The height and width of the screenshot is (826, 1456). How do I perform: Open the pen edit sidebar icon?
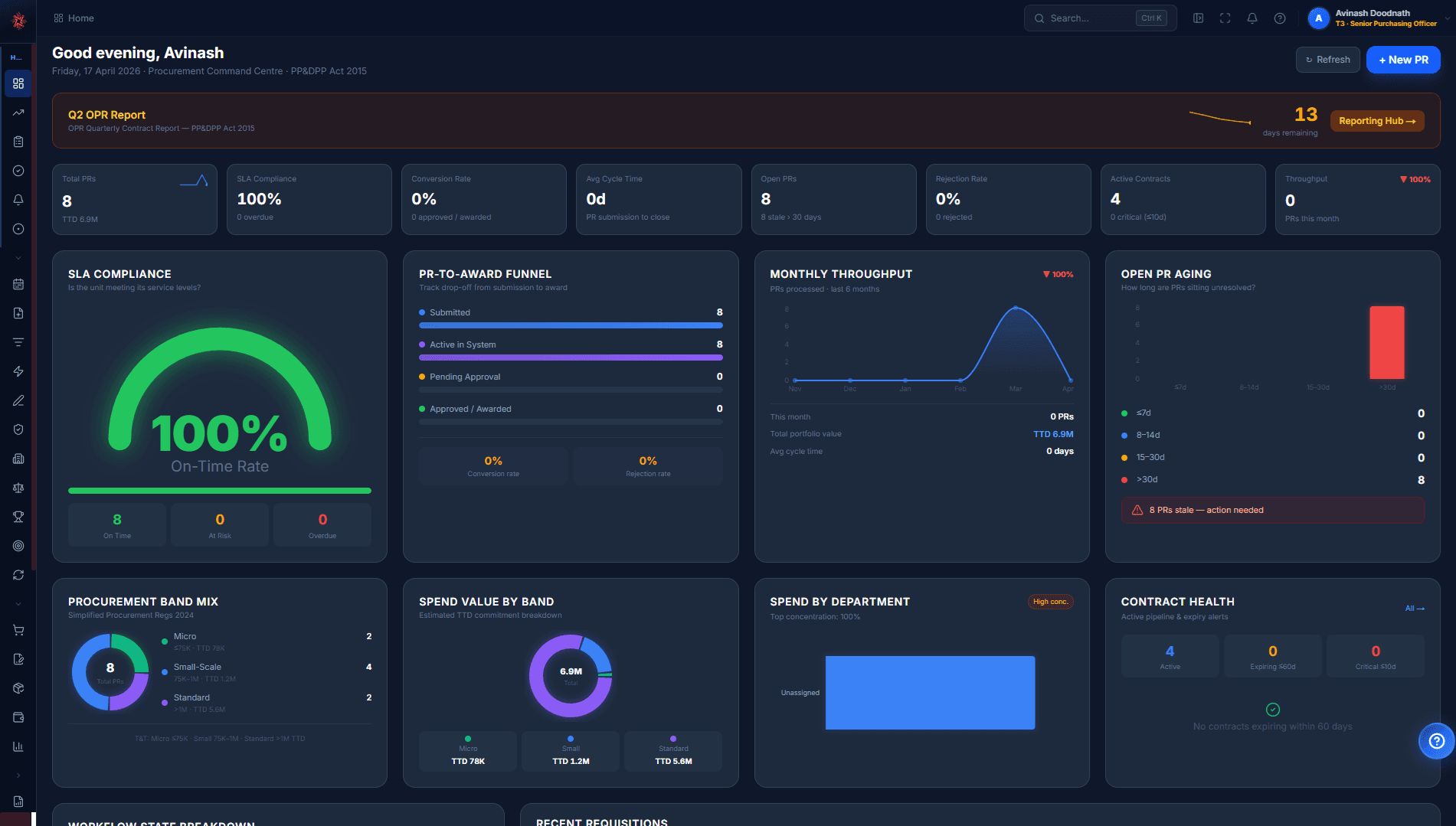[18, 400]
